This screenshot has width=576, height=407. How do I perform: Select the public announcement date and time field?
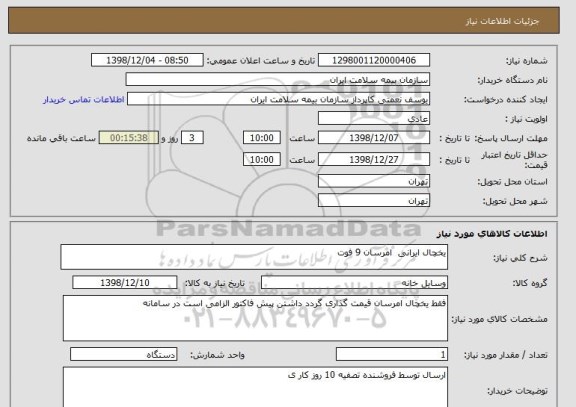click(x=147, y=60)
